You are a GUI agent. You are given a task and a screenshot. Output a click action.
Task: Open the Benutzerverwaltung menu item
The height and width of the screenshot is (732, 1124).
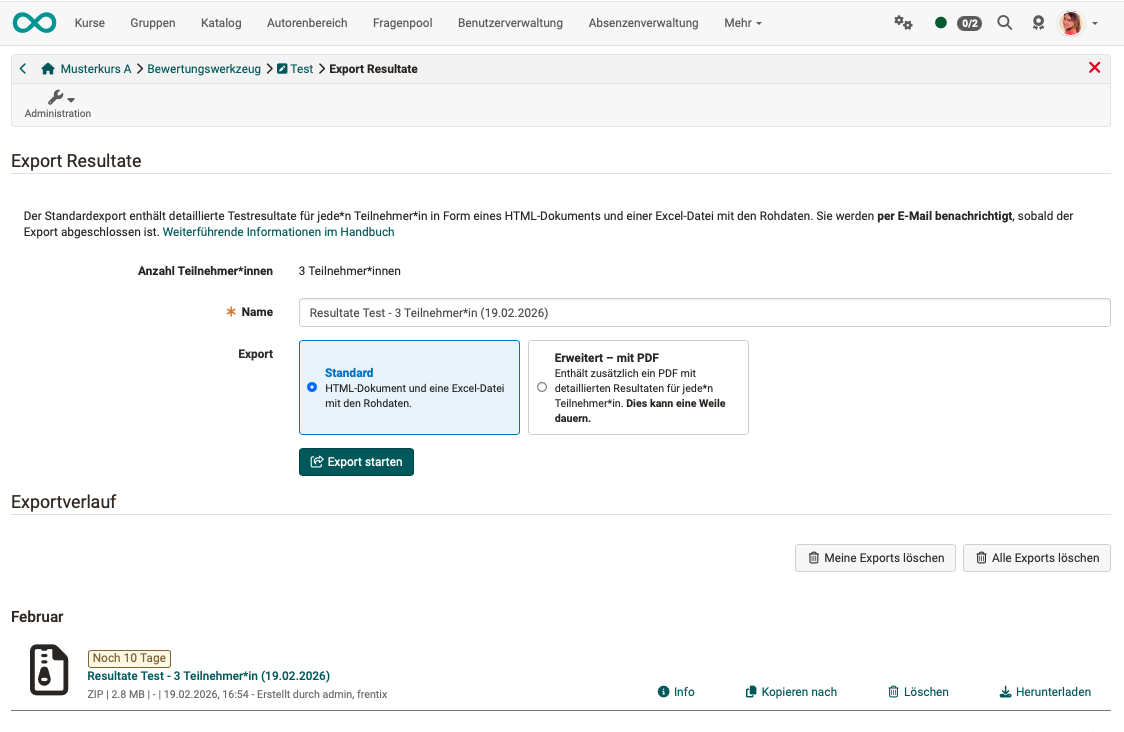510,22
